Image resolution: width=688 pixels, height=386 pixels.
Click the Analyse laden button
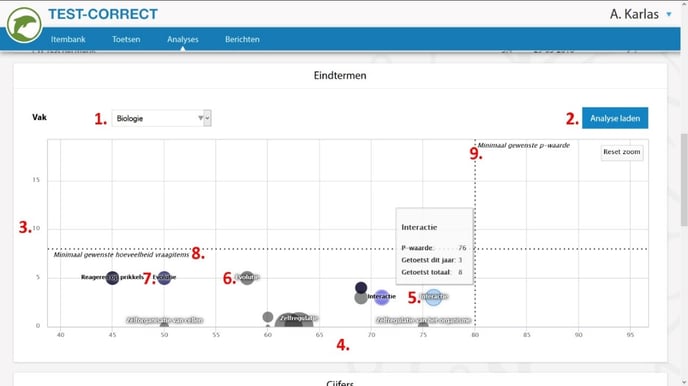(x=615, y=118)
